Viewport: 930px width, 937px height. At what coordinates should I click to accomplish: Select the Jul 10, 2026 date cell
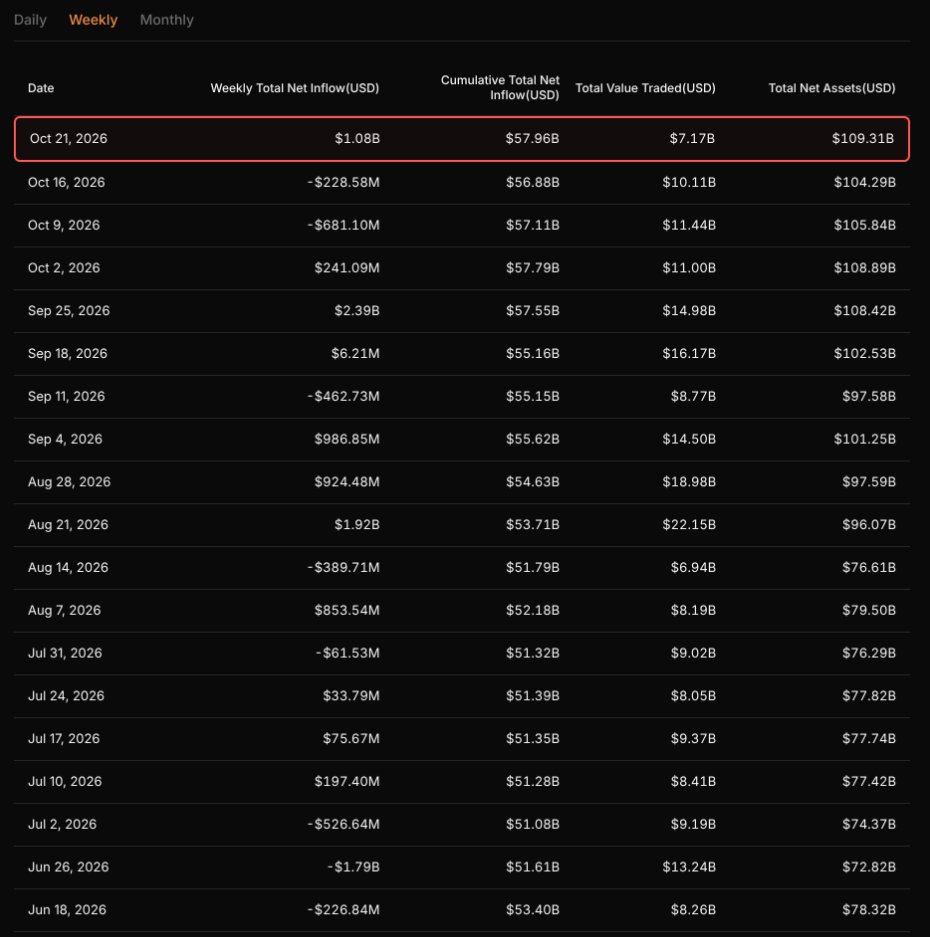(65, 782)
